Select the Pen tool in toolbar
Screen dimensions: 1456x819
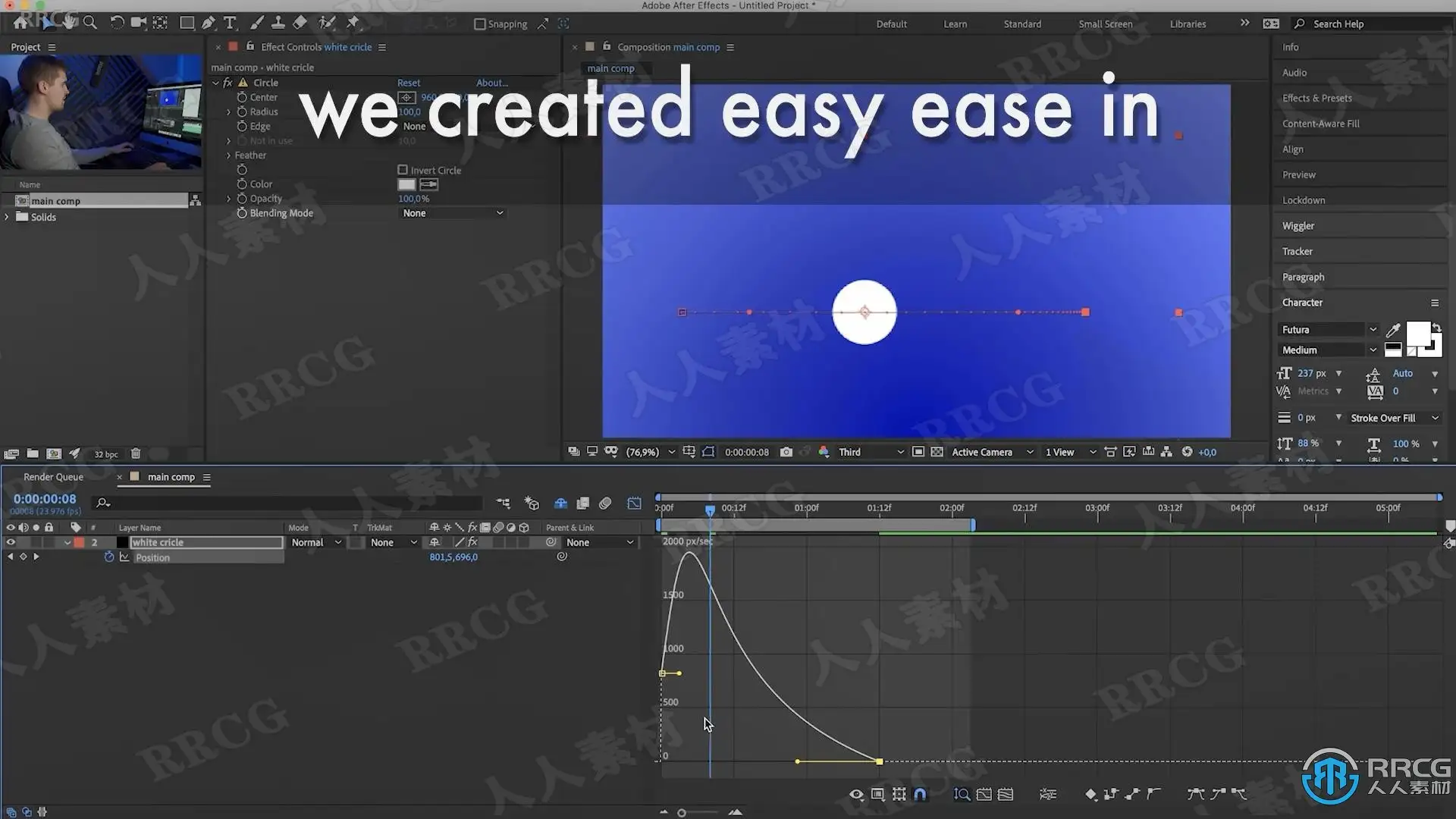click(x=209, y=23)
